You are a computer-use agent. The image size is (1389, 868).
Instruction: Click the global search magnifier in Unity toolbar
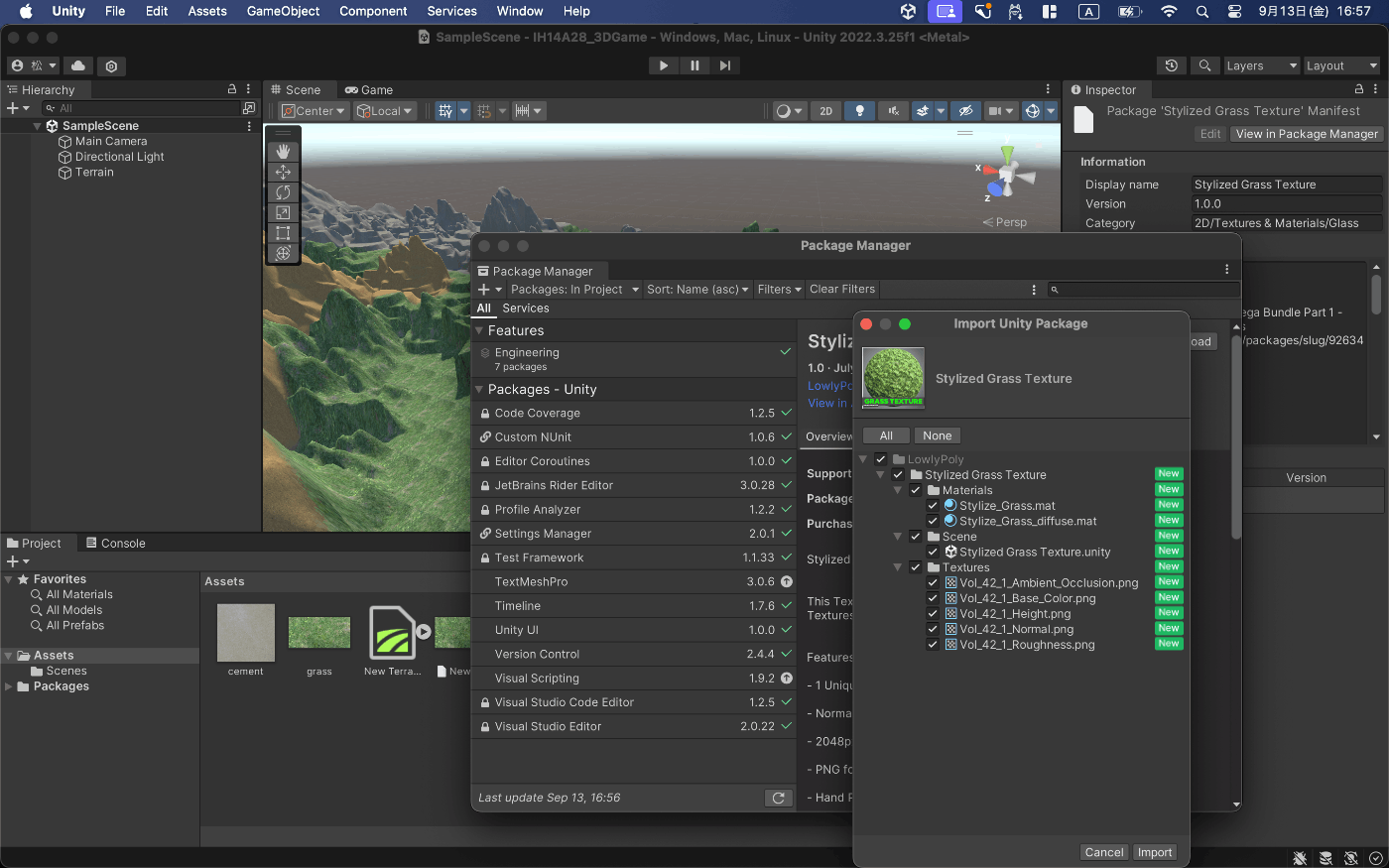point(1204,65)
